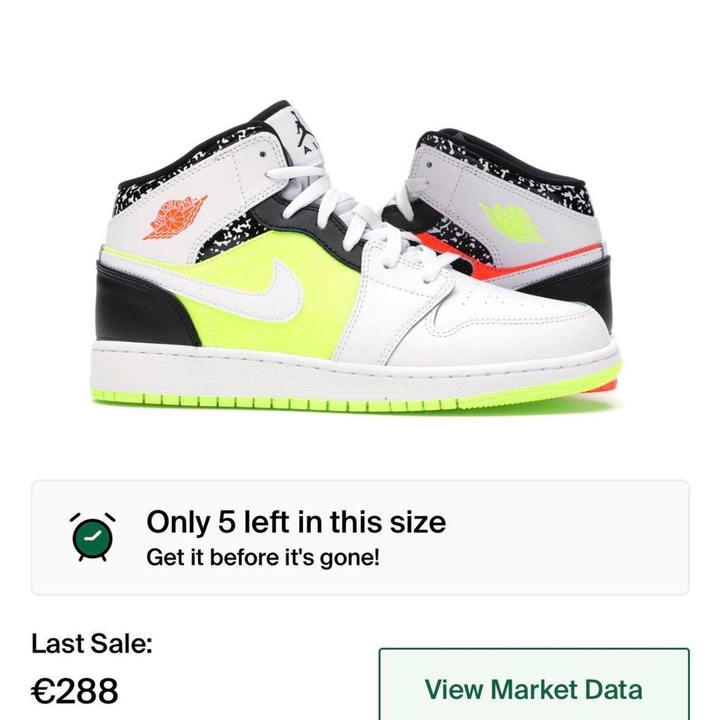This screenshot has width=720, height=720.
Task: Click the orange Air Jordan wings logo
Action: pos(175,217)
